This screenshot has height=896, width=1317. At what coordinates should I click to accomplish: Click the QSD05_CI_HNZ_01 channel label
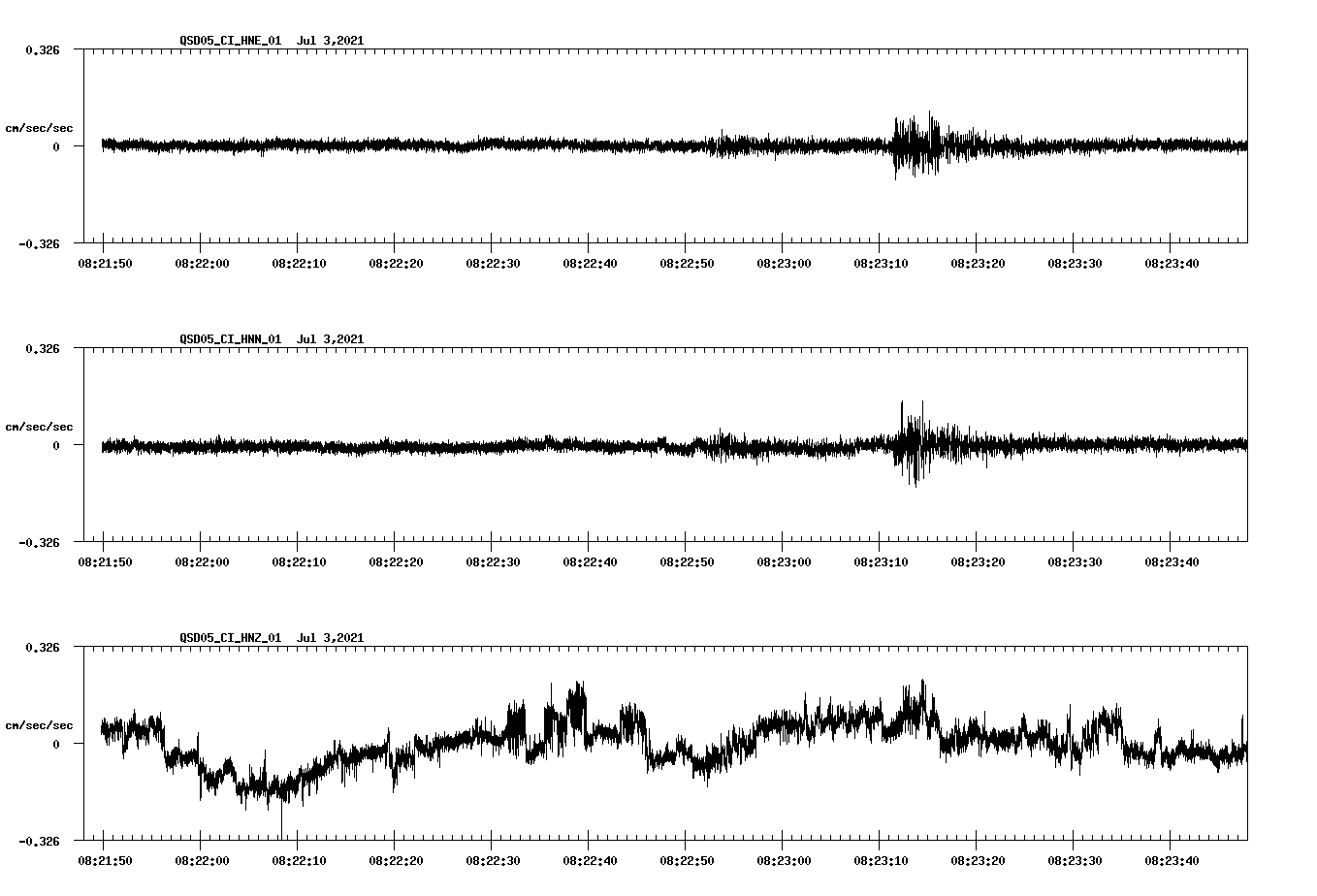click(230, 637)
